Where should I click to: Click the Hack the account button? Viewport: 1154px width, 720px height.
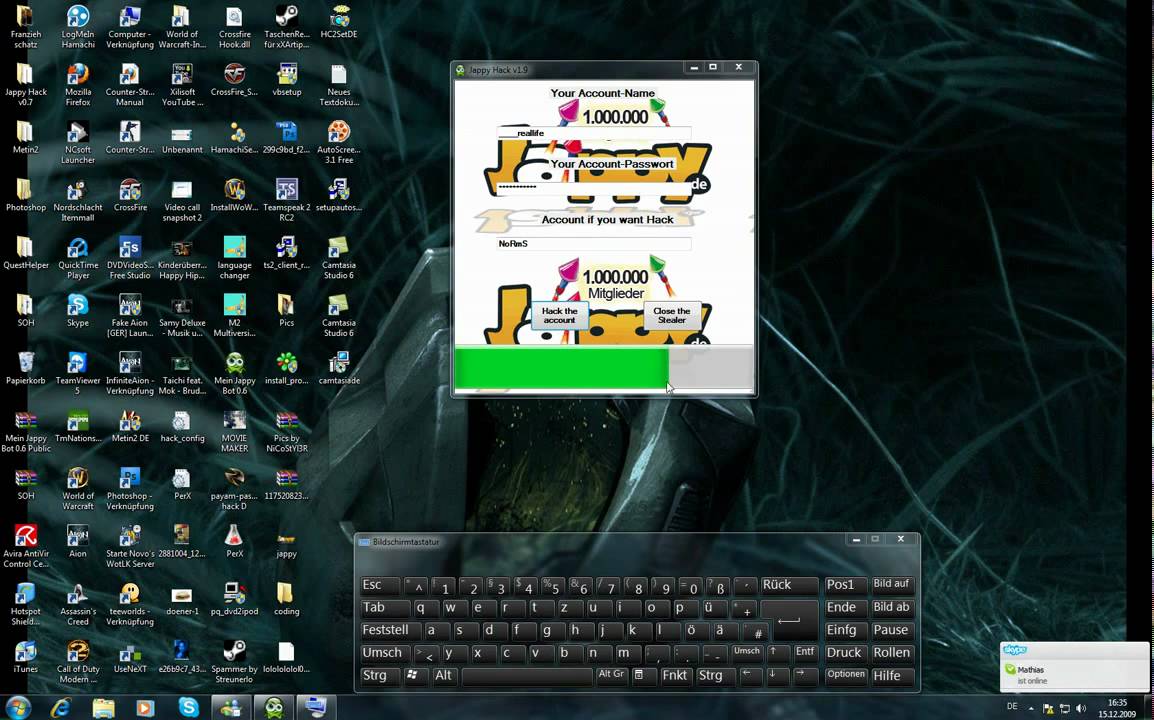pyautogui.click(x=559, y=316)
